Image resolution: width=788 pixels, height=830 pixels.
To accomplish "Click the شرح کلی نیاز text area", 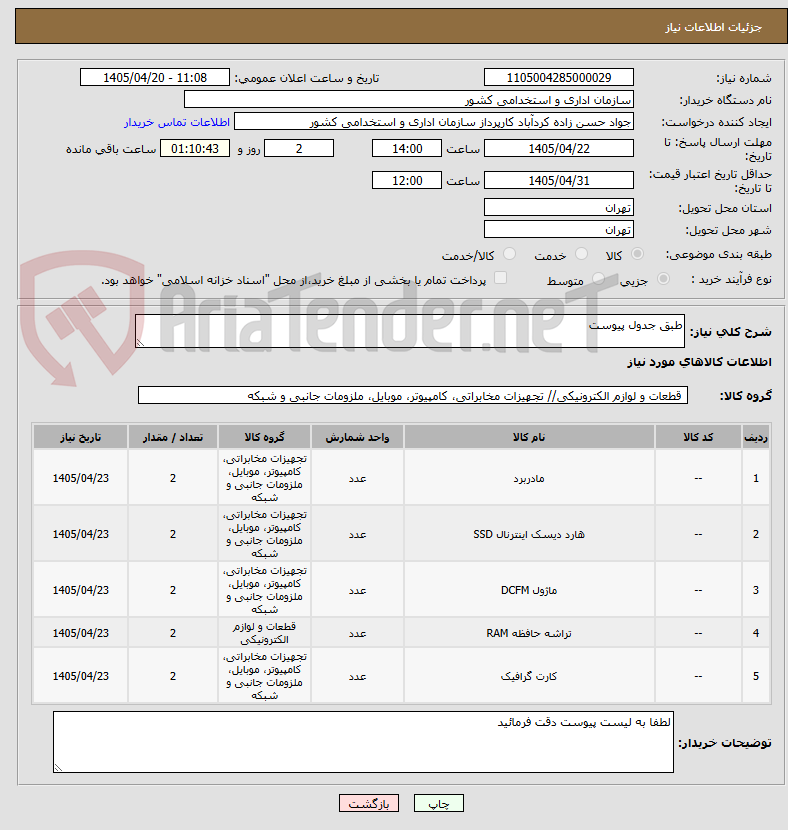I will (410, 331).
